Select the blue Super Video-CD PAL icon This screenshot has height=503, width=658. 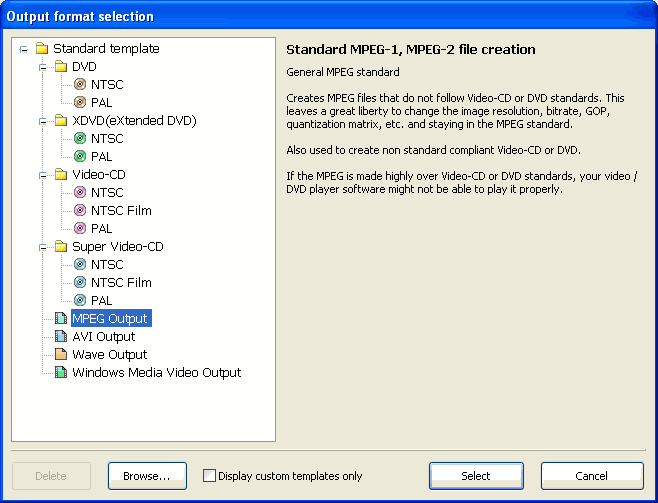click(x=80, y=300)
